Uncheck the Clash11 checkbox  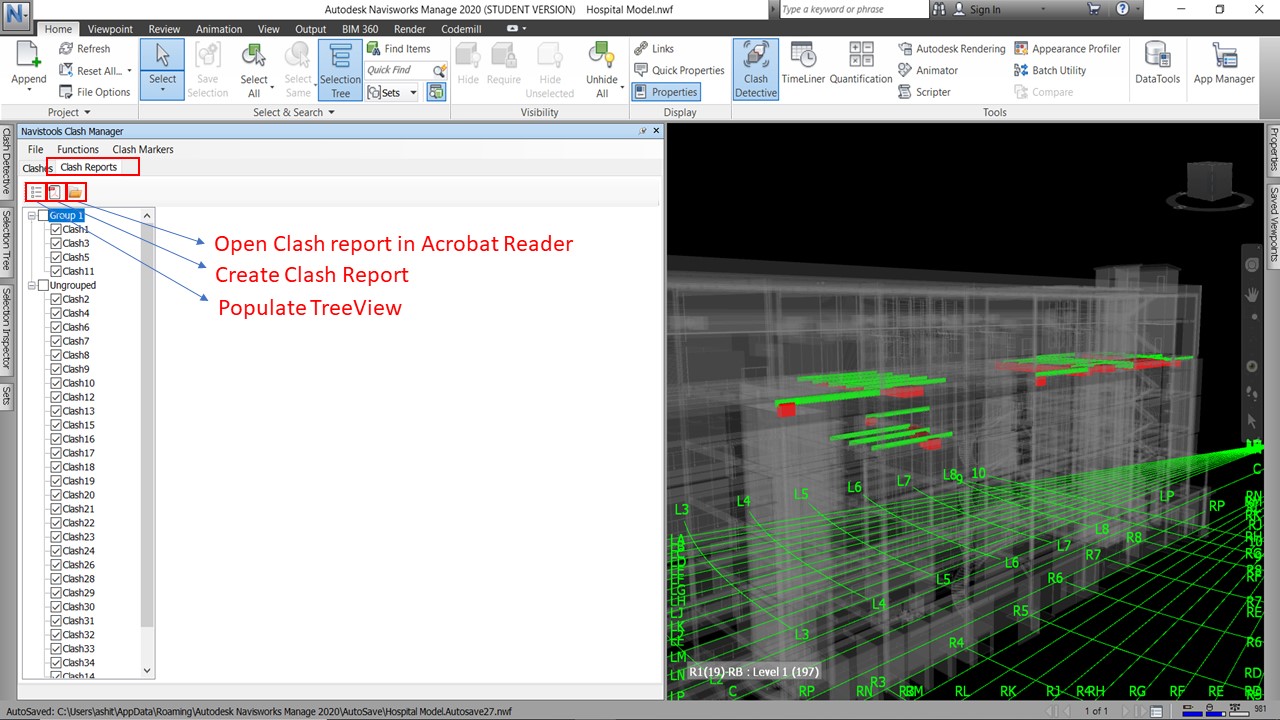[56, 272]
